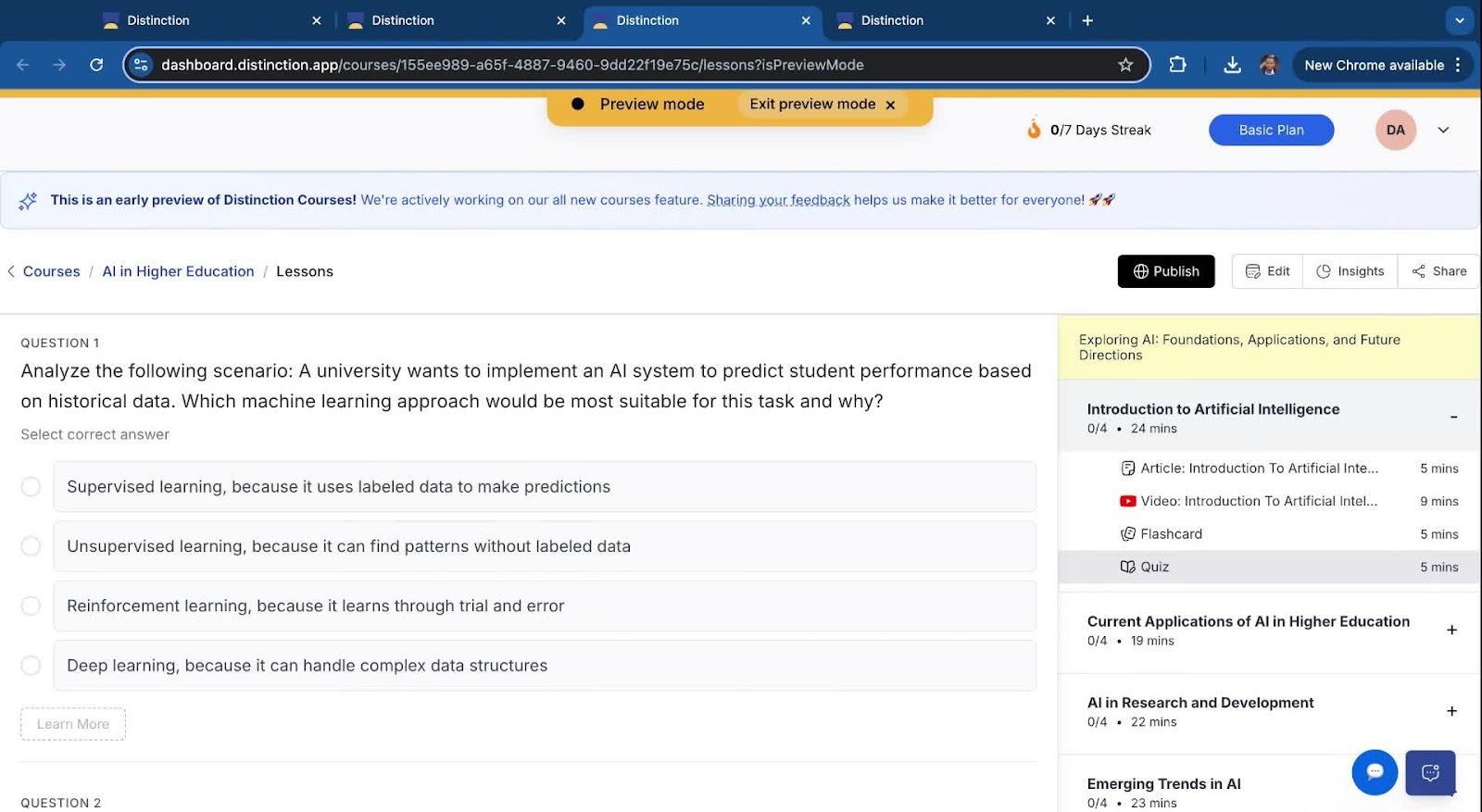Screen dimensions: 1482x812
Task: Click the Edit pencil button
Action: pyautogui.click(x=1267, y=271)
